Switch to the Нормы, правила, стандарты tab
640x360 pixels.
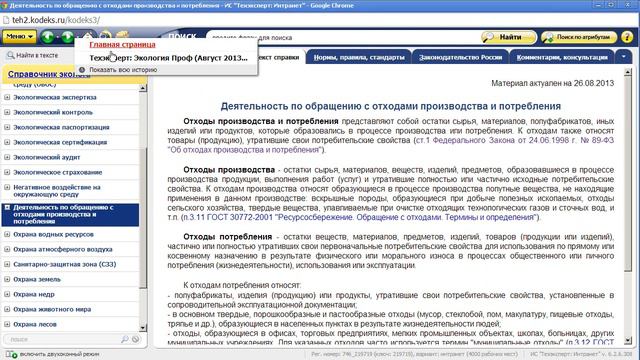pyautogui.click(x=359, y=58)
